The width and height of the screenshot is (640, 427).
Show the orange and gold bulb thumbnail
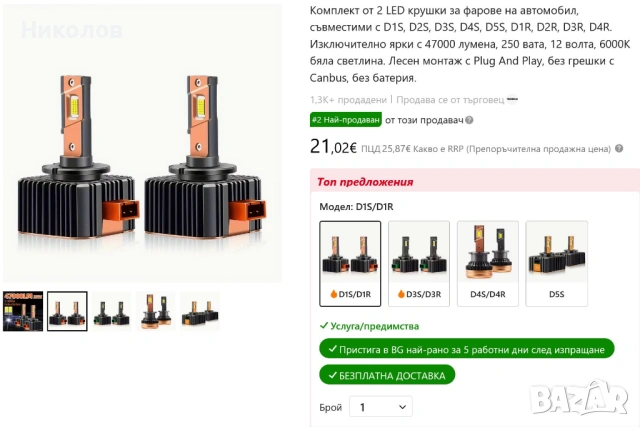[x=156, y=311]
